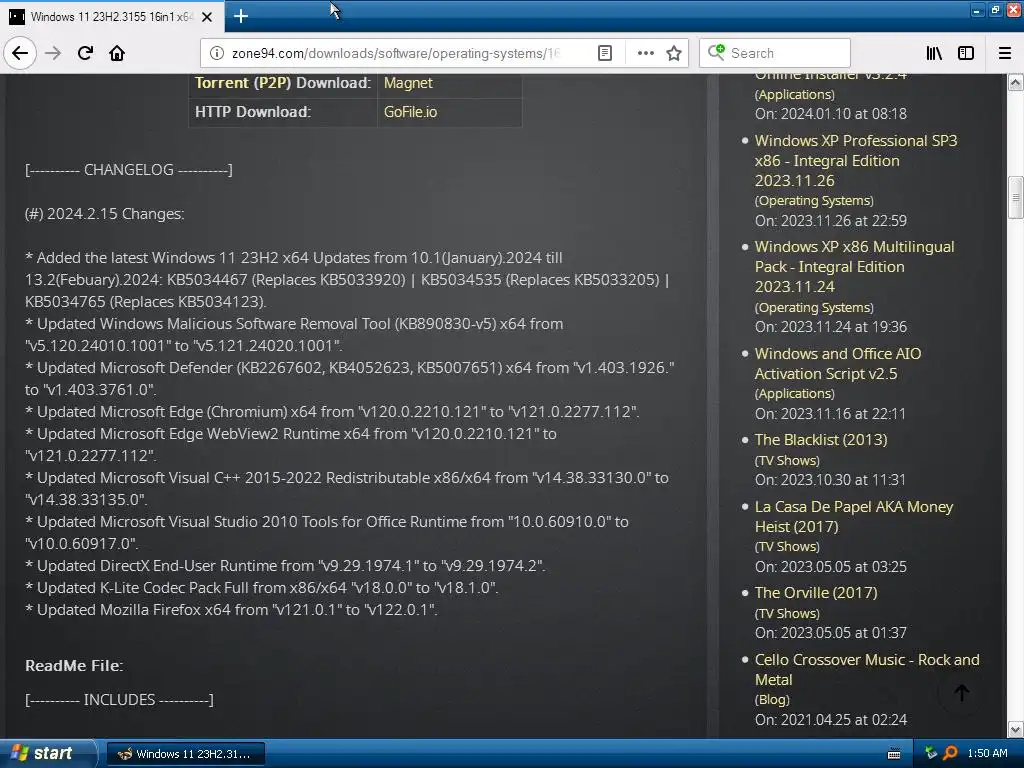Viewport: 1024px width, 768px height.
Task: Open Windows and Office AIO Activation Script link
Action: [x=838, y=363]
